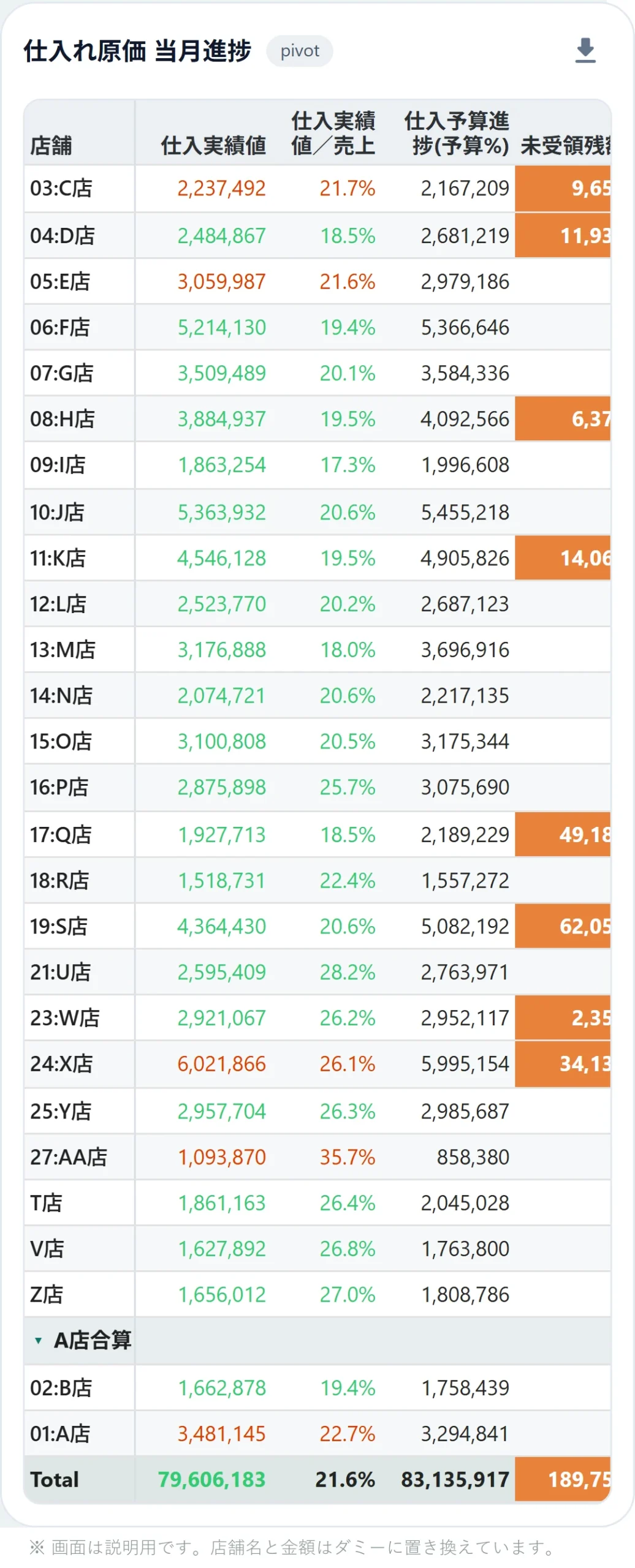Click the 仕入実績値 column header
Screen dimensions: 635x1568
(x=213, y=146)
